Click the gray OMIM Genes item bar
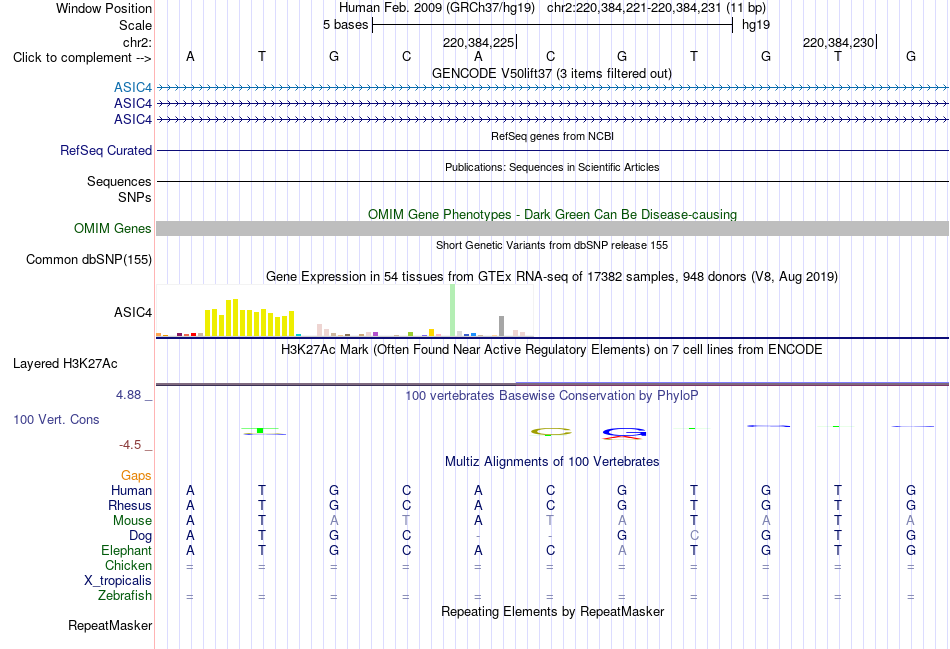This screenshot has width=950, height=649. [552, 228]
